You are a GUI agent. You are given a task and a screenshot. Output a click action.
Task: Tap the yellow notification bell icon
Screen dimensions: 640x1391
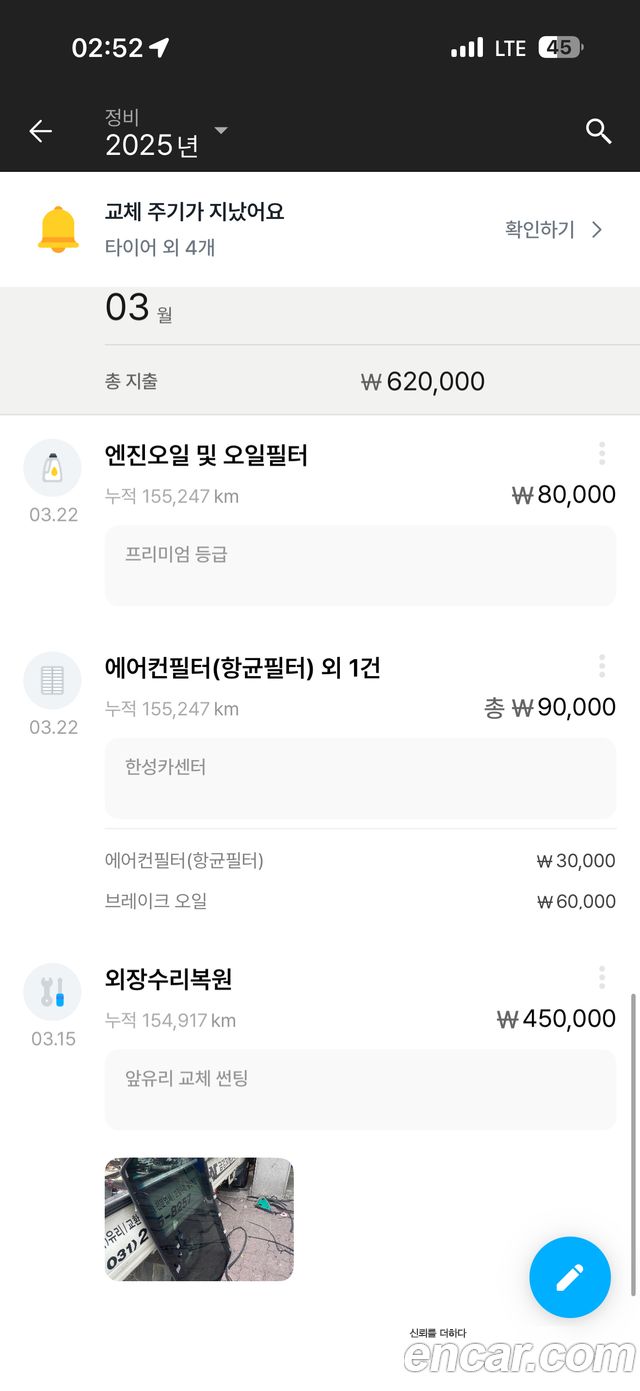coord(58,229)
